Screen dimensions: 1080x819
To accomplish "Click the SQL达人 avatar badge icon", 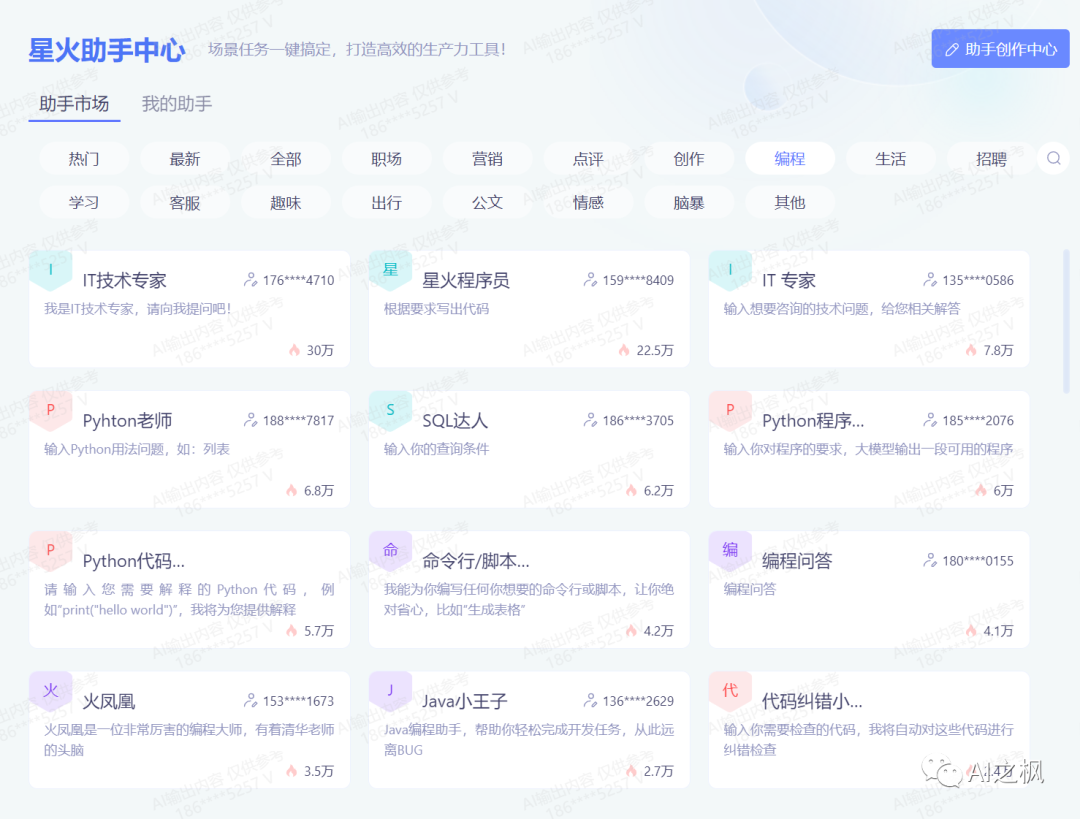I will (x=390, y=410).
